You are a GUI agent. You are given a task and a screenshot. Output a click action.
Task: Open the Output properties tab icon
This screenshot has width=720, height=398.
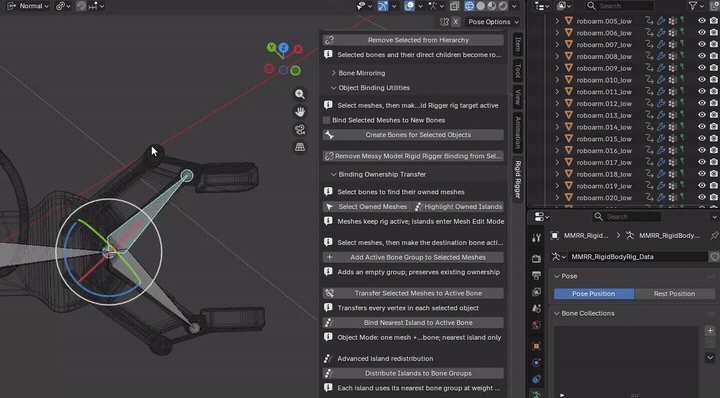tap(536, 275)
